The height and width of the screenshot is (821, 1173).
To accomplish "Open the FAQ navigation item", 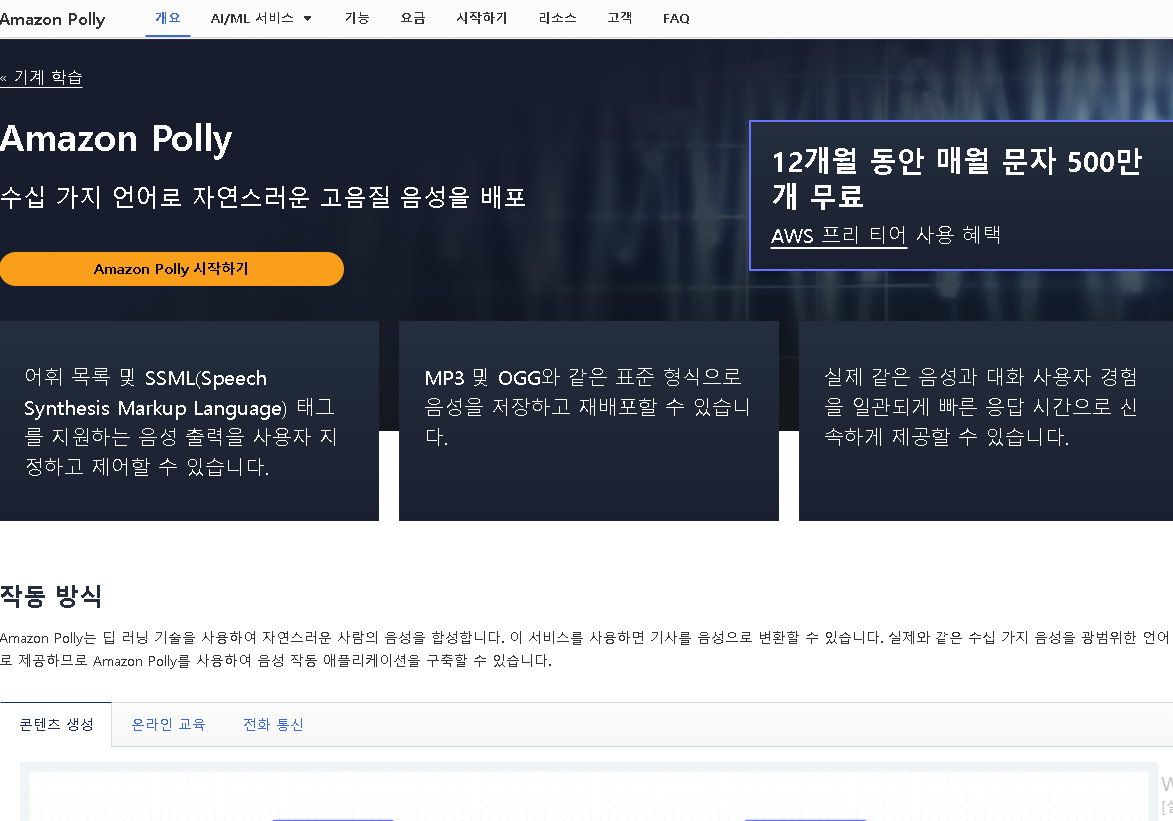I will (676, 19).
